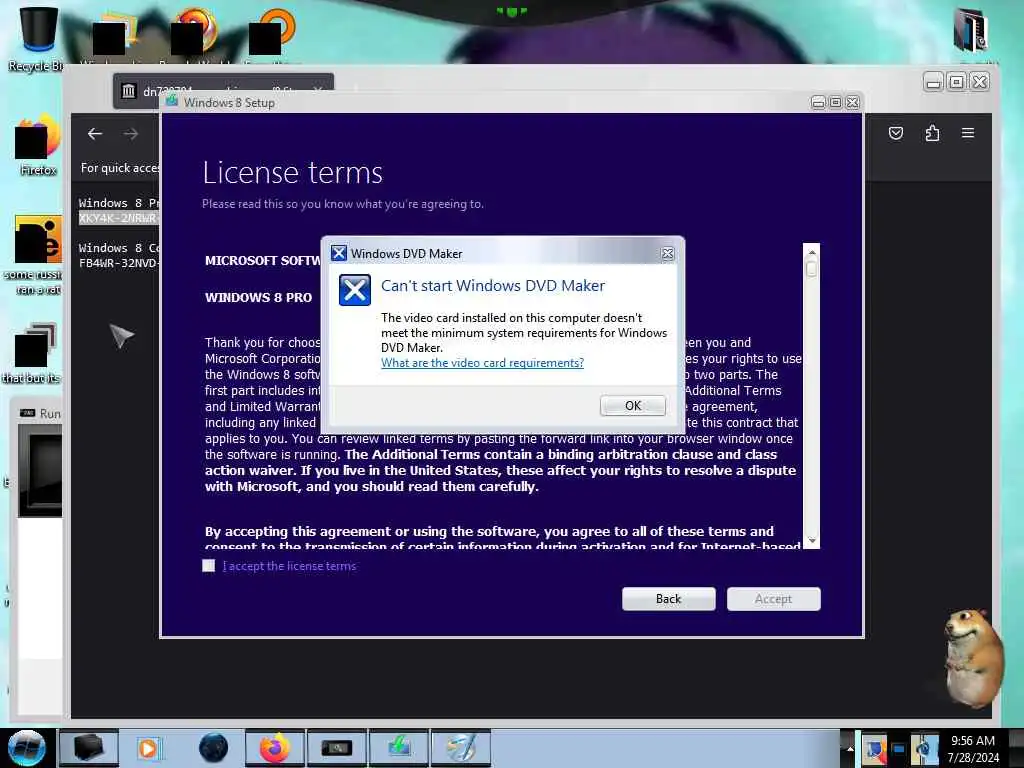Close the Firefox window
This screenshot has height=768, width=1024.
980,82
